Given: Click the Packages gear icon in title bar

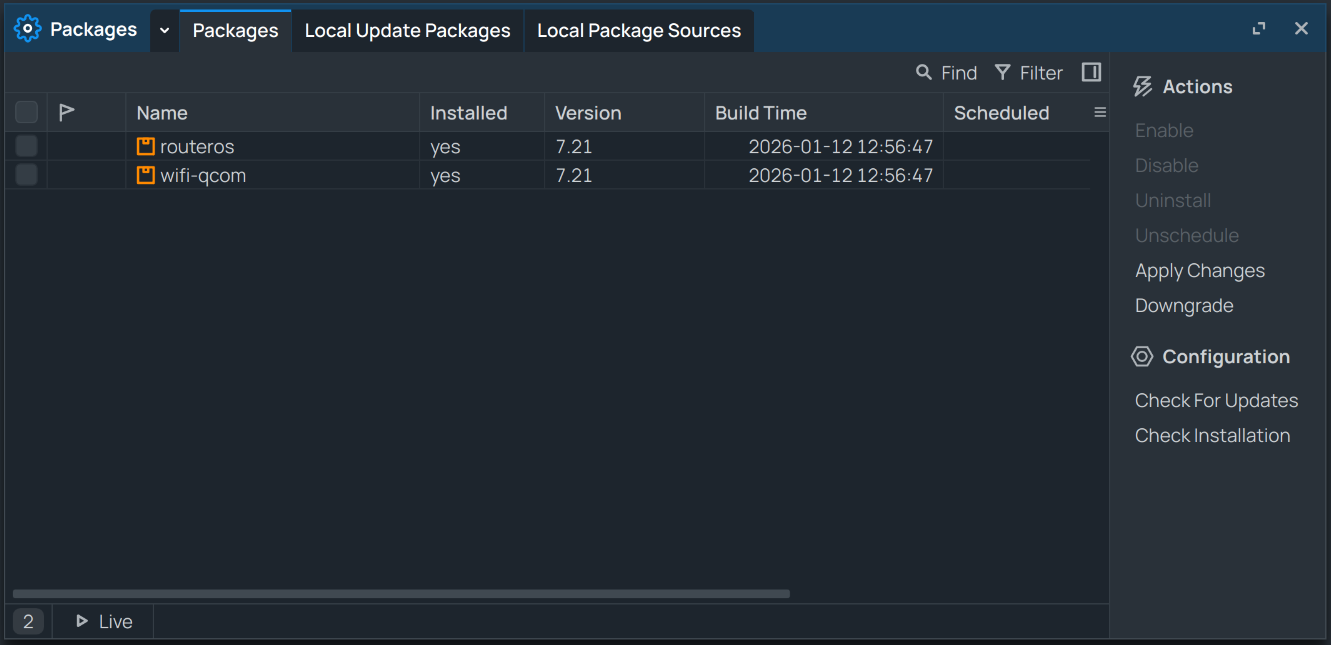Looking at the screenshot, I should pyautogui.click(x=27, y=29).
